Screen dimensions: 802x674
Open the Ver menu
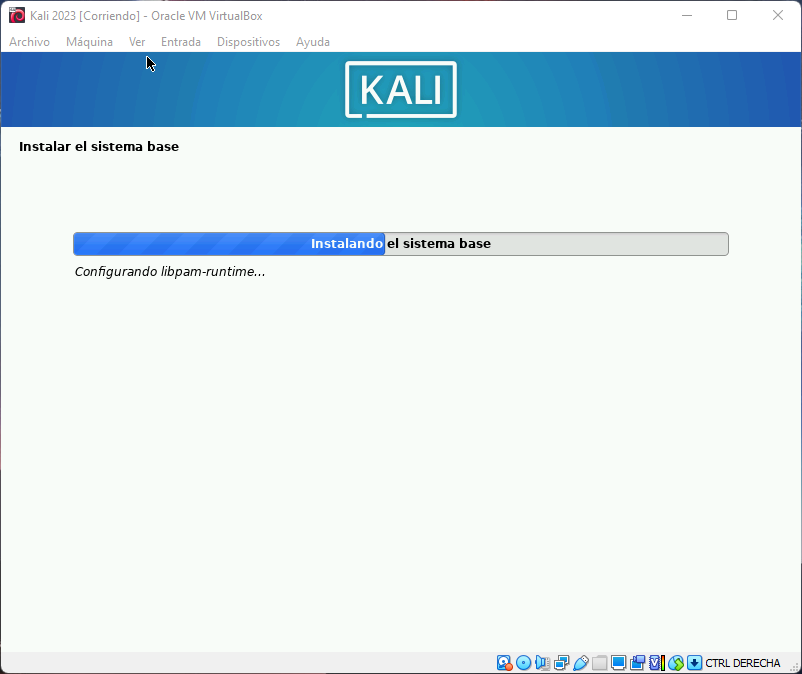coord(137,42)
